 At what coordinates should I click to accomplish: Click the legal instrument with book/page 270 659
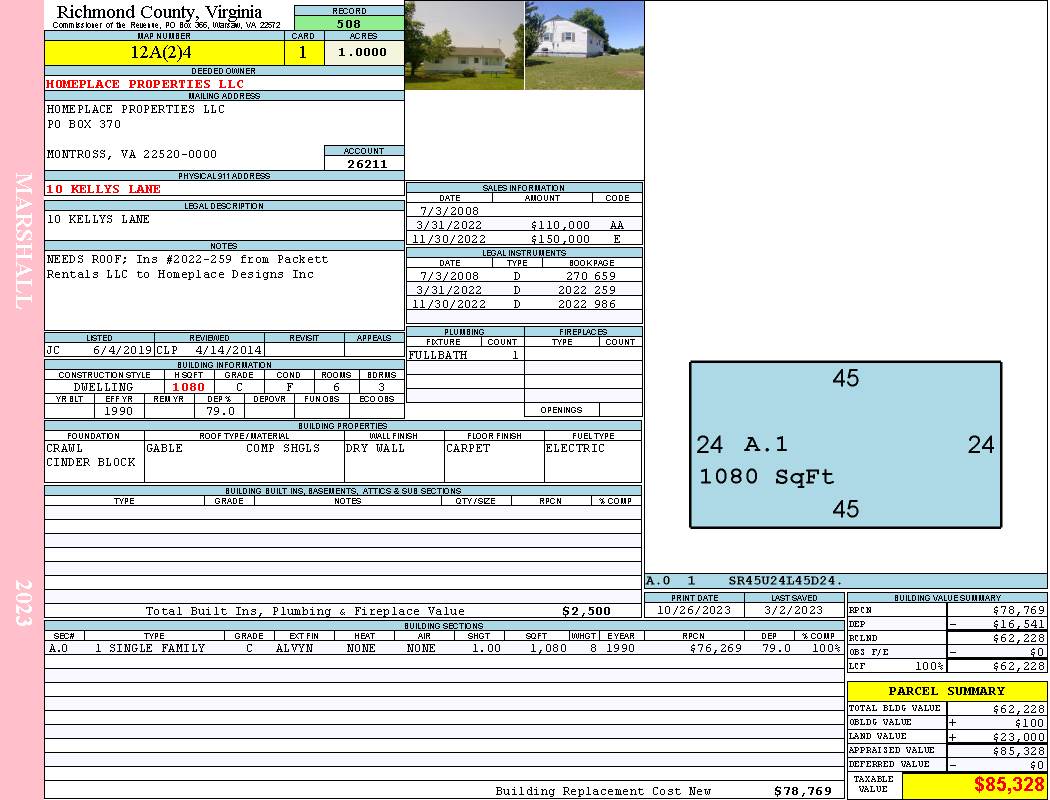click(523, 276)
